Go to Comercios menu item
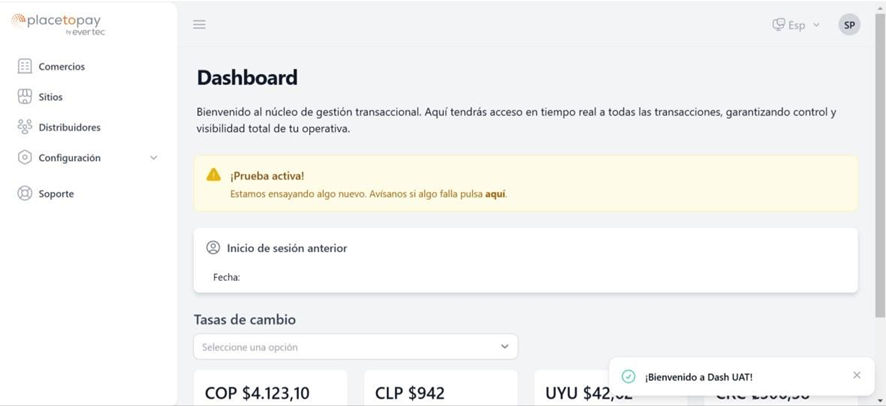This screenshot has height=406, width=886. (62, 67)
